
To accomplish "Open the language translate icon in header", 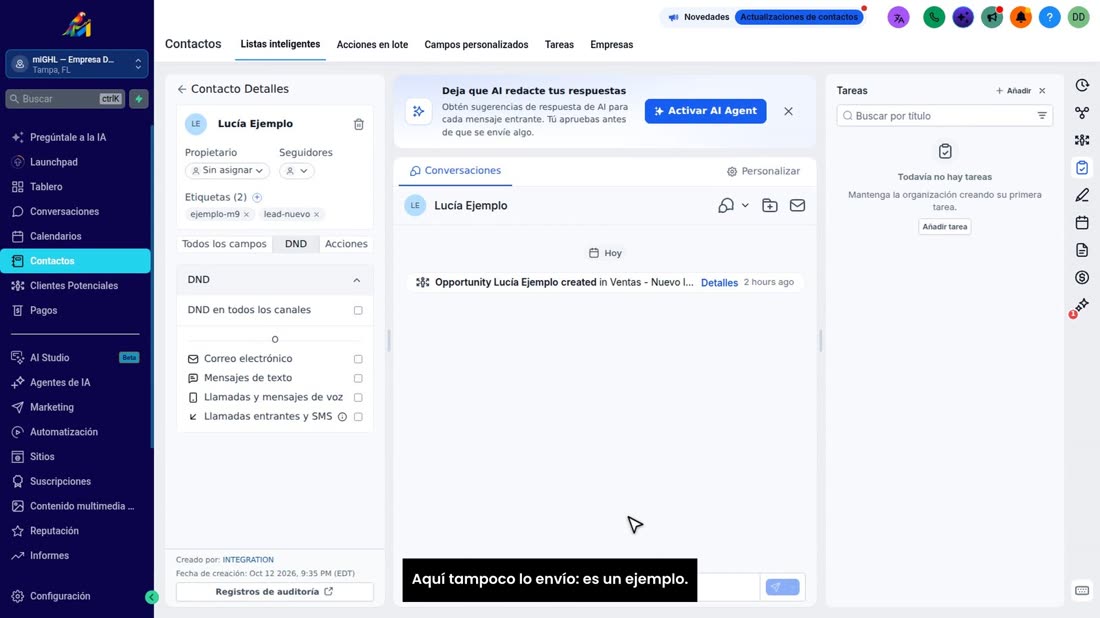I will coord(898,18).
